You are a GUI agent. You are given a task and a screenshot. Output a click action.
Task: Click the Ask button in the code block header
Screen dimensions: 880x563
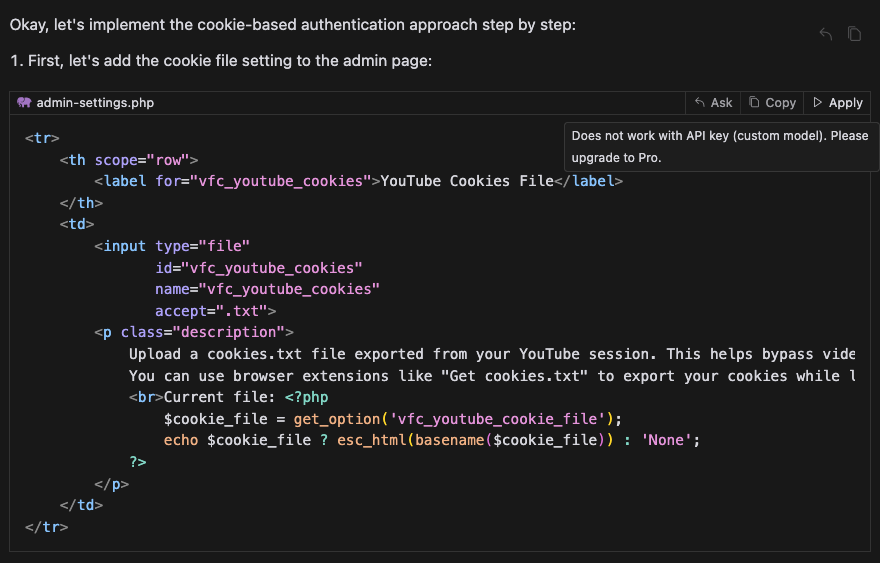(x=713, y=103)
